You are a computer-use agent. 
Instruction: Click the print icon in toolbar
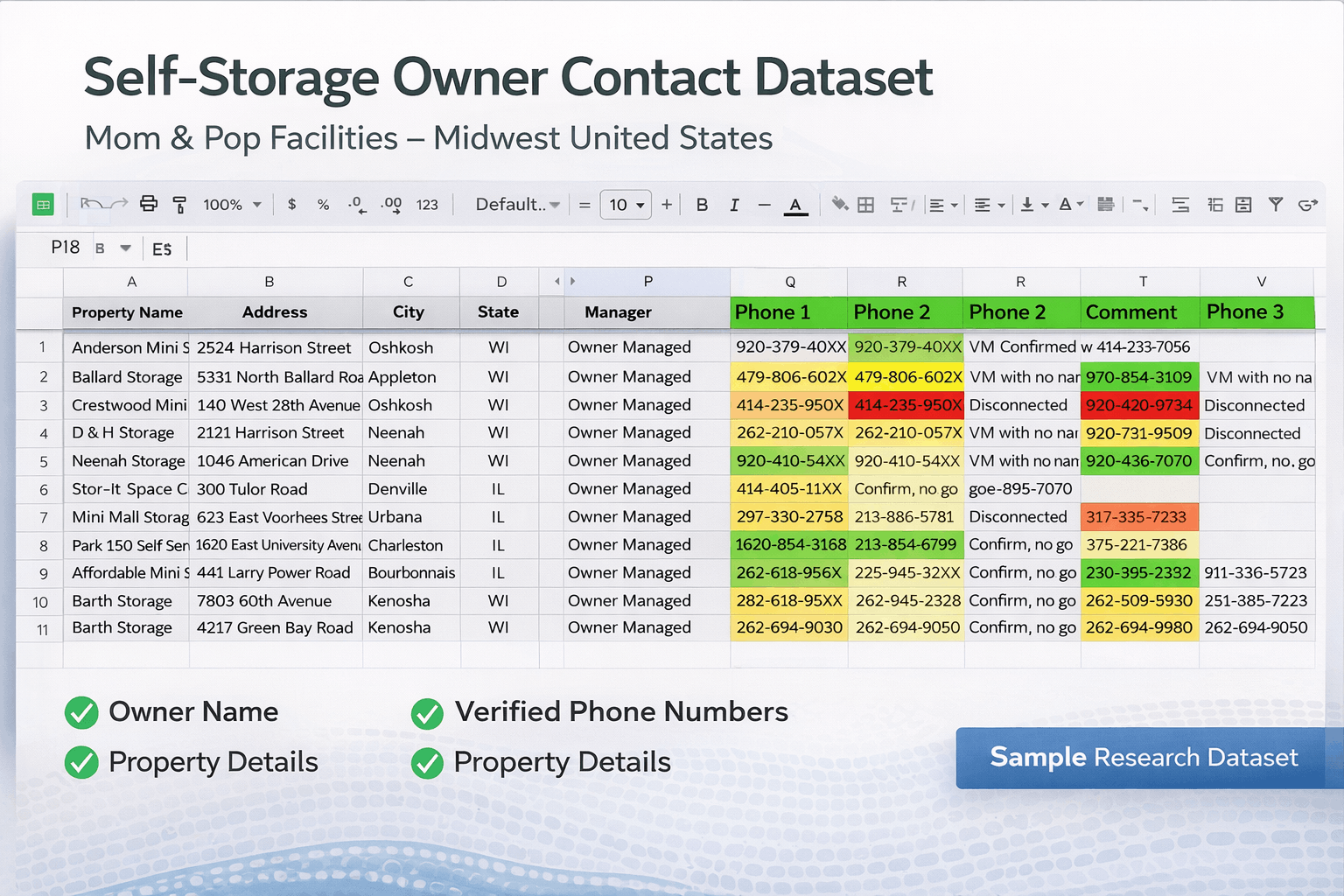pos(149,204)
